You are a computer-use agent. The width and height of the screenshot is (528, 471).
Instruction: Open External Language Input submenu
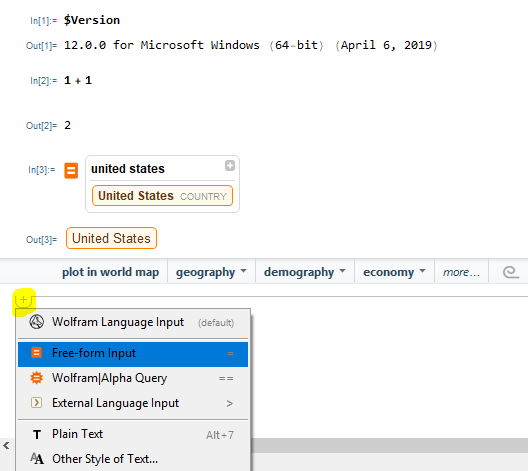click(x=133, y=403)
